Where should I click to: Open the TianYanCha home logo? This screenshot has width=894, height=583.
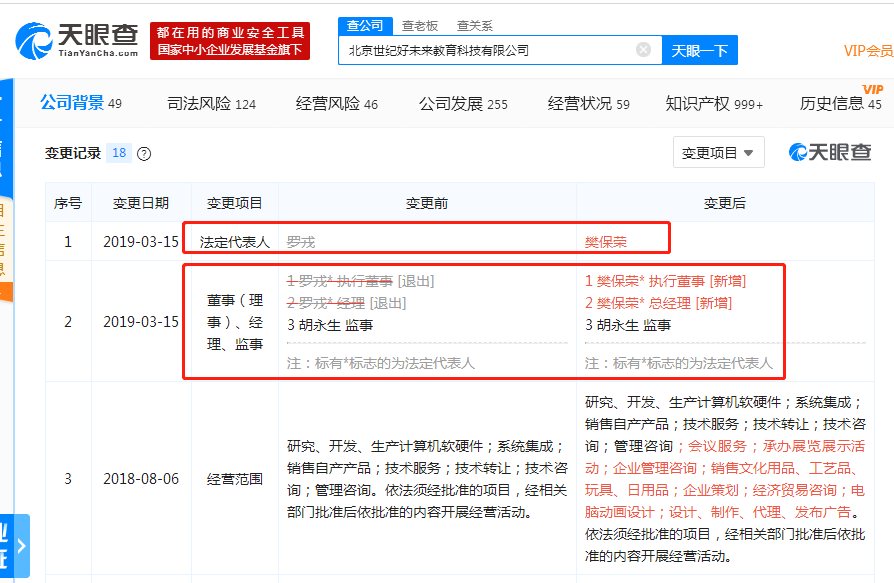point(77,41)
